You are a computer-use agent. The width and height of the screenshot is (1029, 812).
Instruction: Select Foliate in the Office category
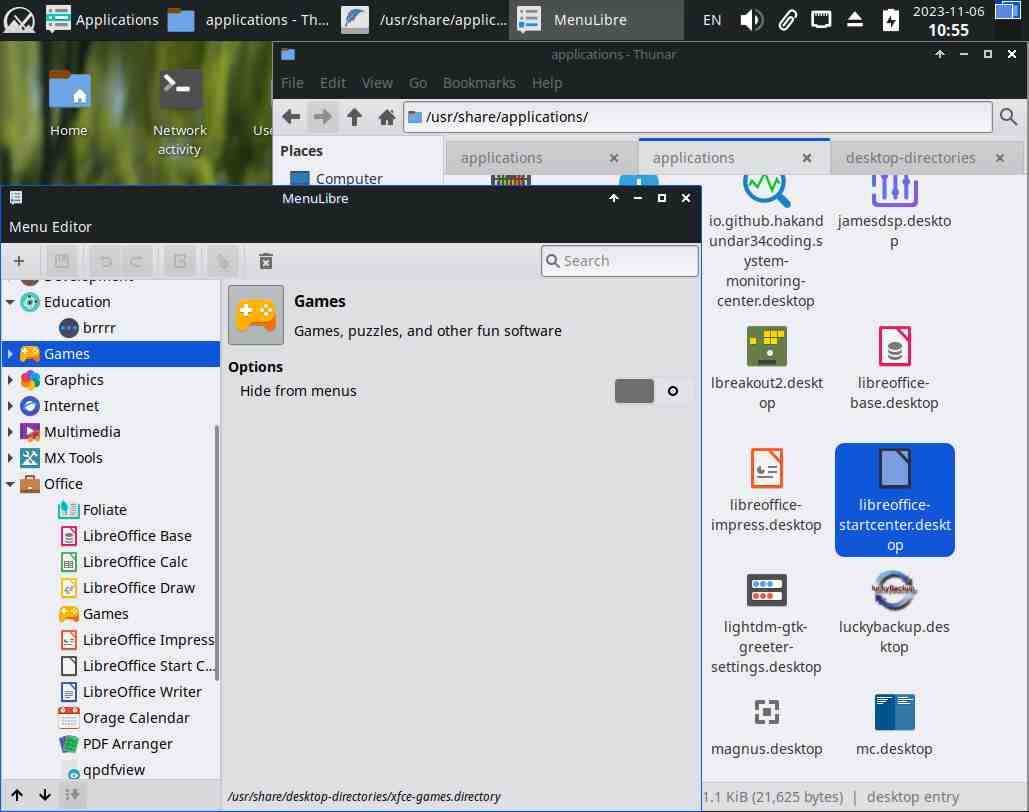point(105,510)
